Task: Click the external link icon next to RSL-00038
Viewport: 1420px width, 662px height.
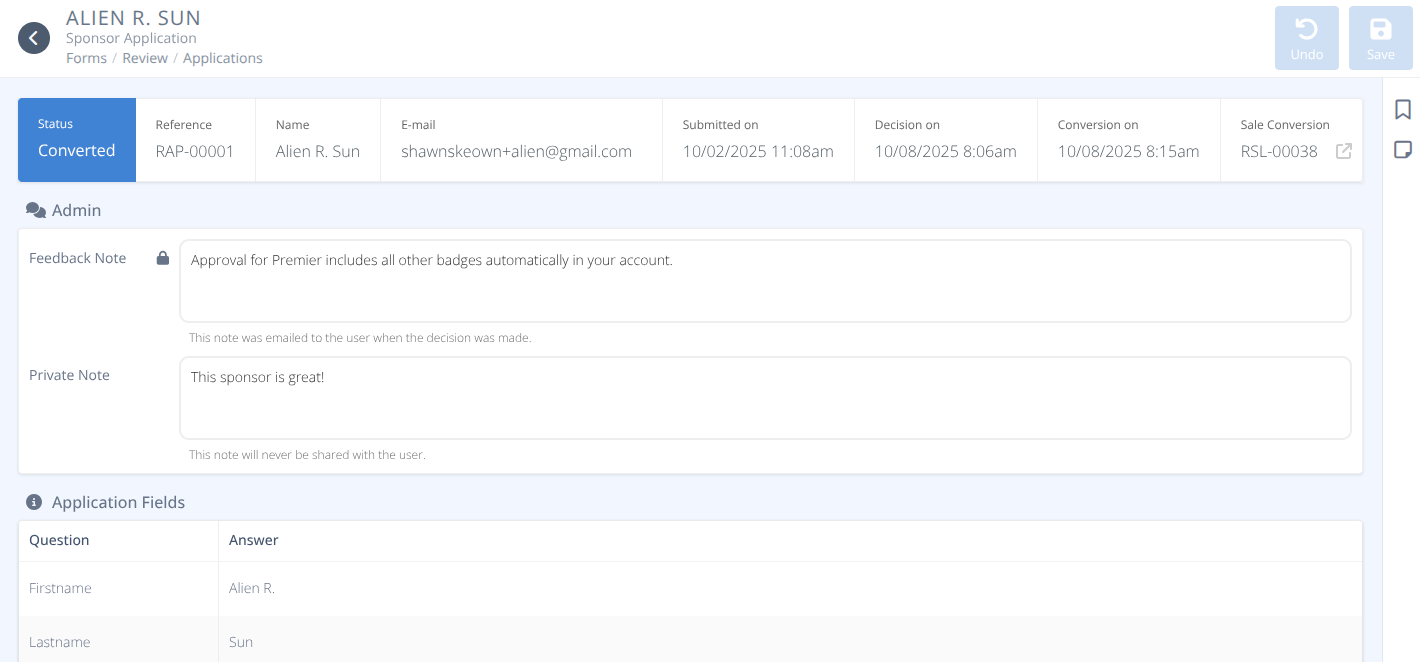Action: [x=1343, y=152]
